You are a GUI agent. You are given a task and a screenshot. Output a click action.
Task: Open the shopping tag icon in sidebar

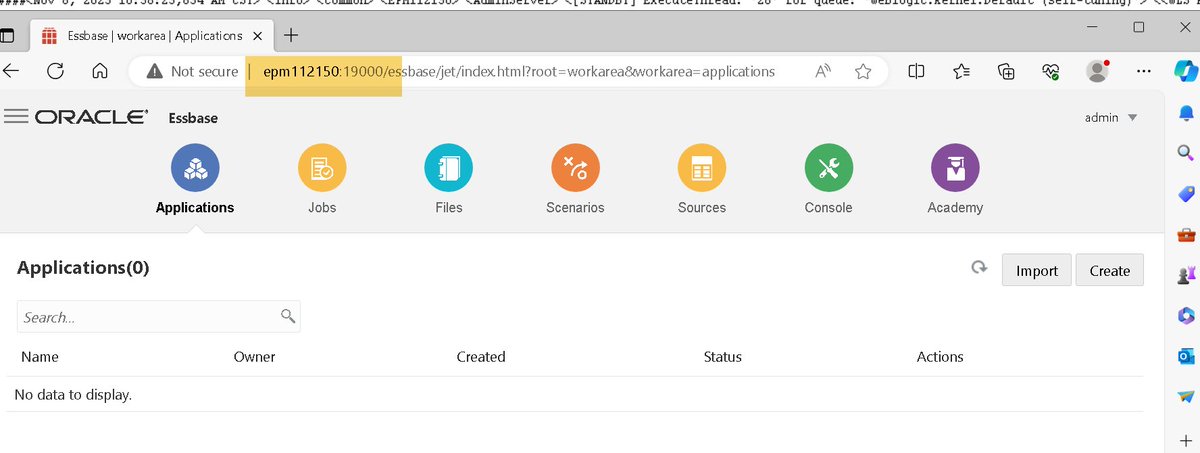(x=1186, y=194)
